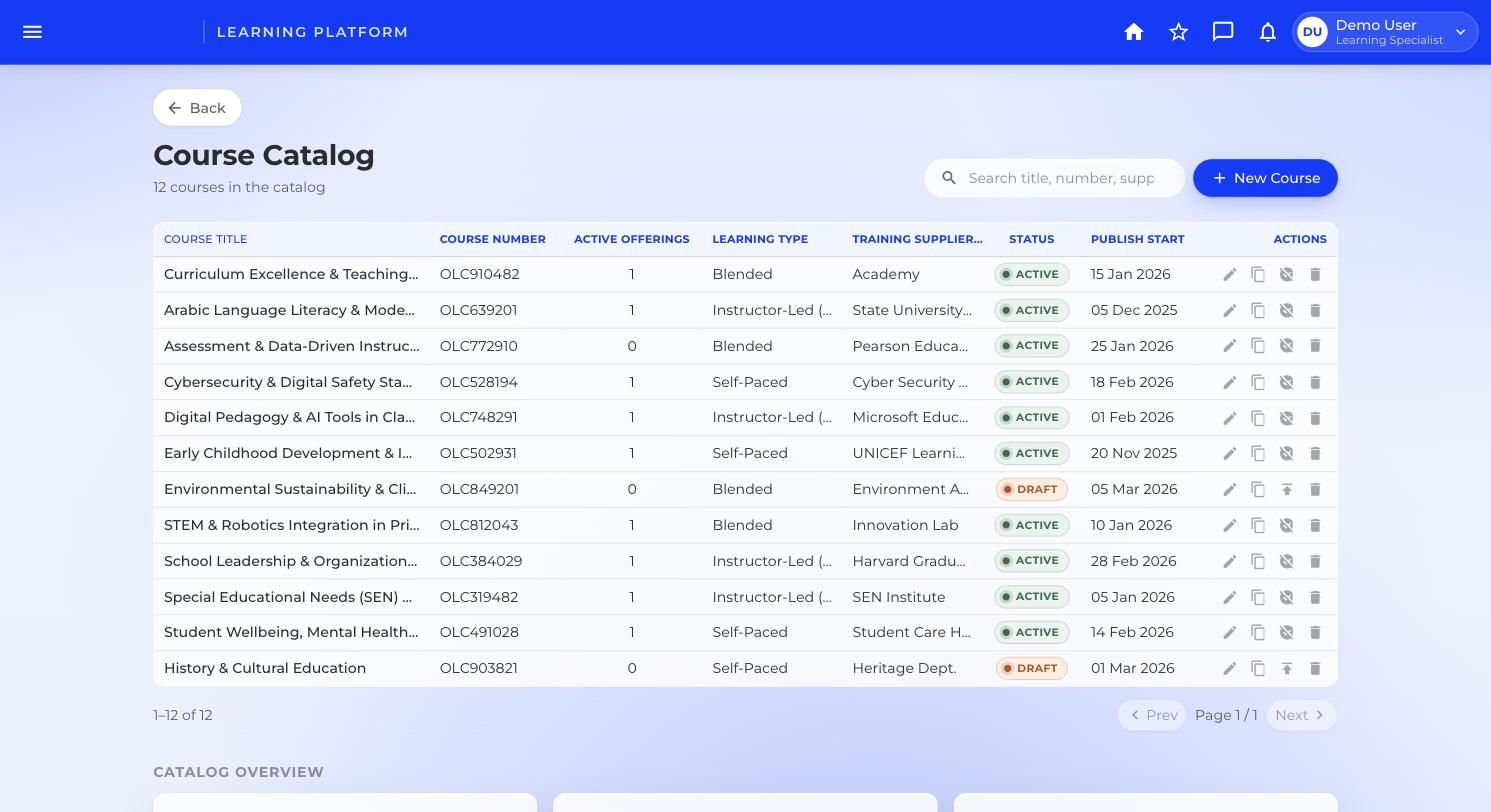
Task: Publish the History & Cultural Education draft
Action: (1287, 668)
